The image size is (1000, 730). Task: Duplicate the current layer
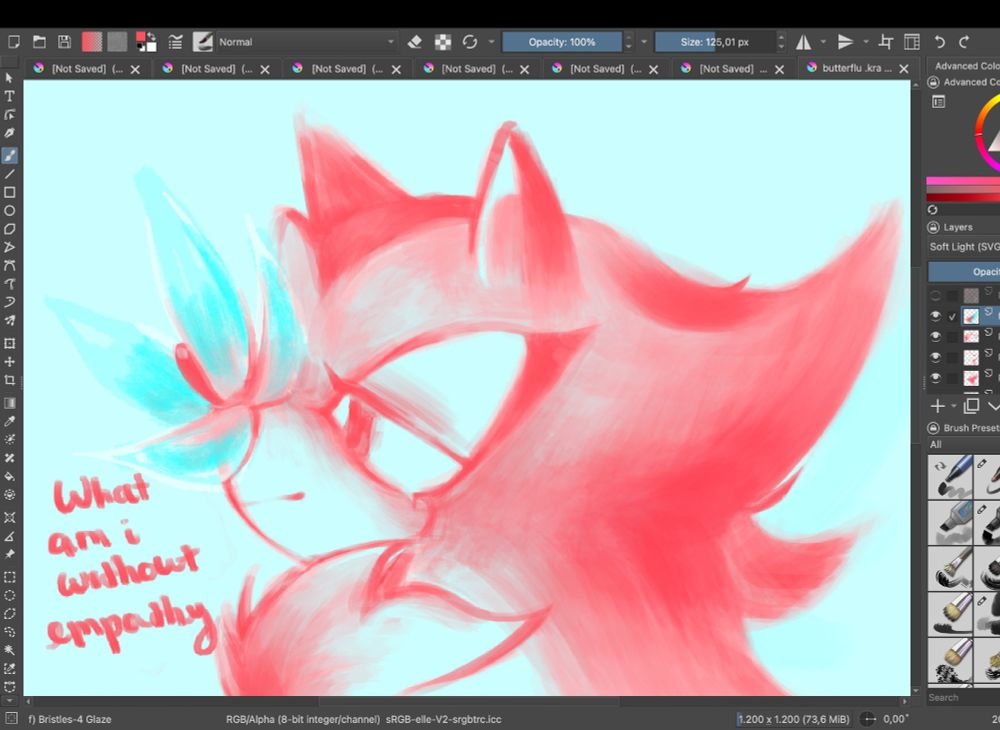tap(971, 405)
